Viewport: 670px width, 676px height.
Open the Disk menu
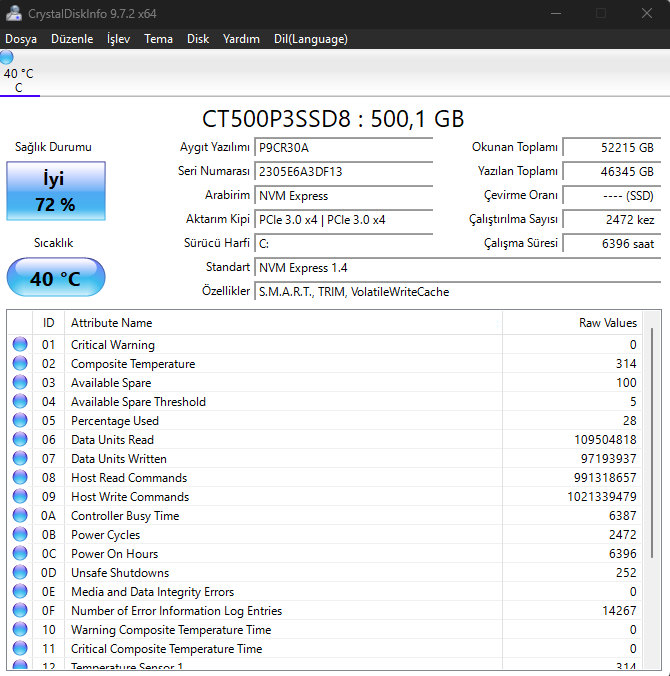click(x=198, y=39)
